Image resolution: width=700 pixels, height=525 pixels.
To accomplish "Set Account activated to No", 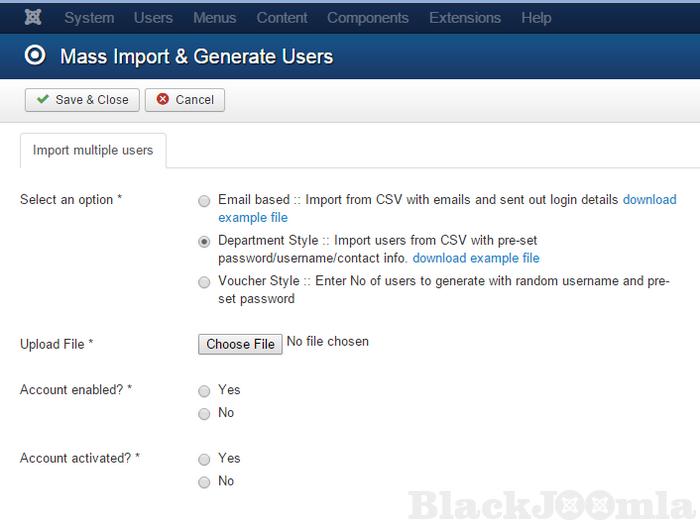I will coord(204,482).
